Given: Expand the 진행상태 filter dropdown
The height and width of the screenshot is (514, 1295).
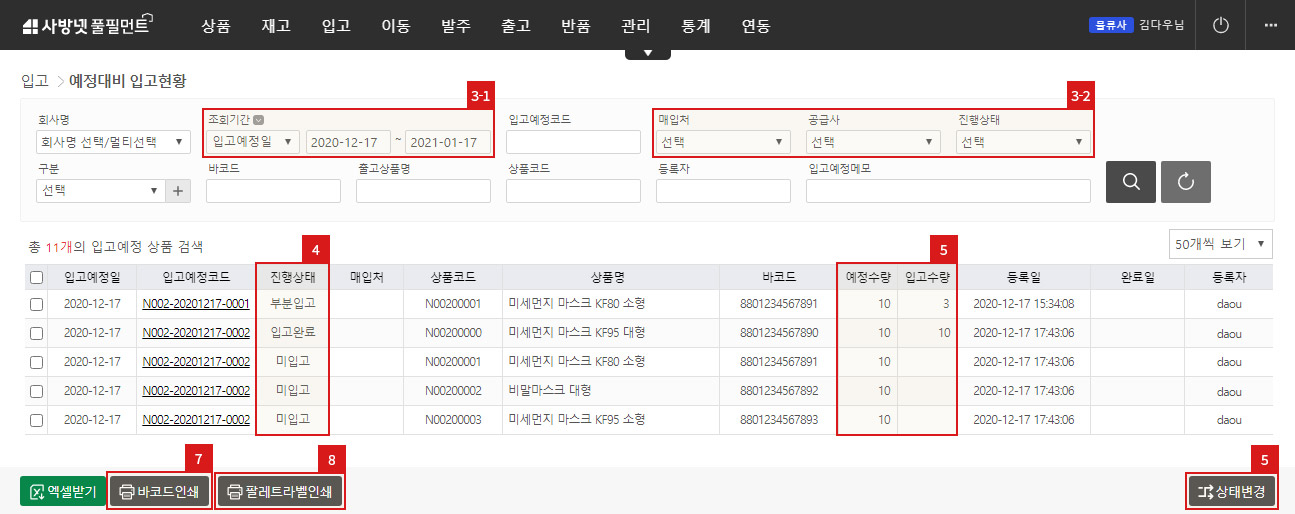Looking at the screenshot, I should (1022, 142).
